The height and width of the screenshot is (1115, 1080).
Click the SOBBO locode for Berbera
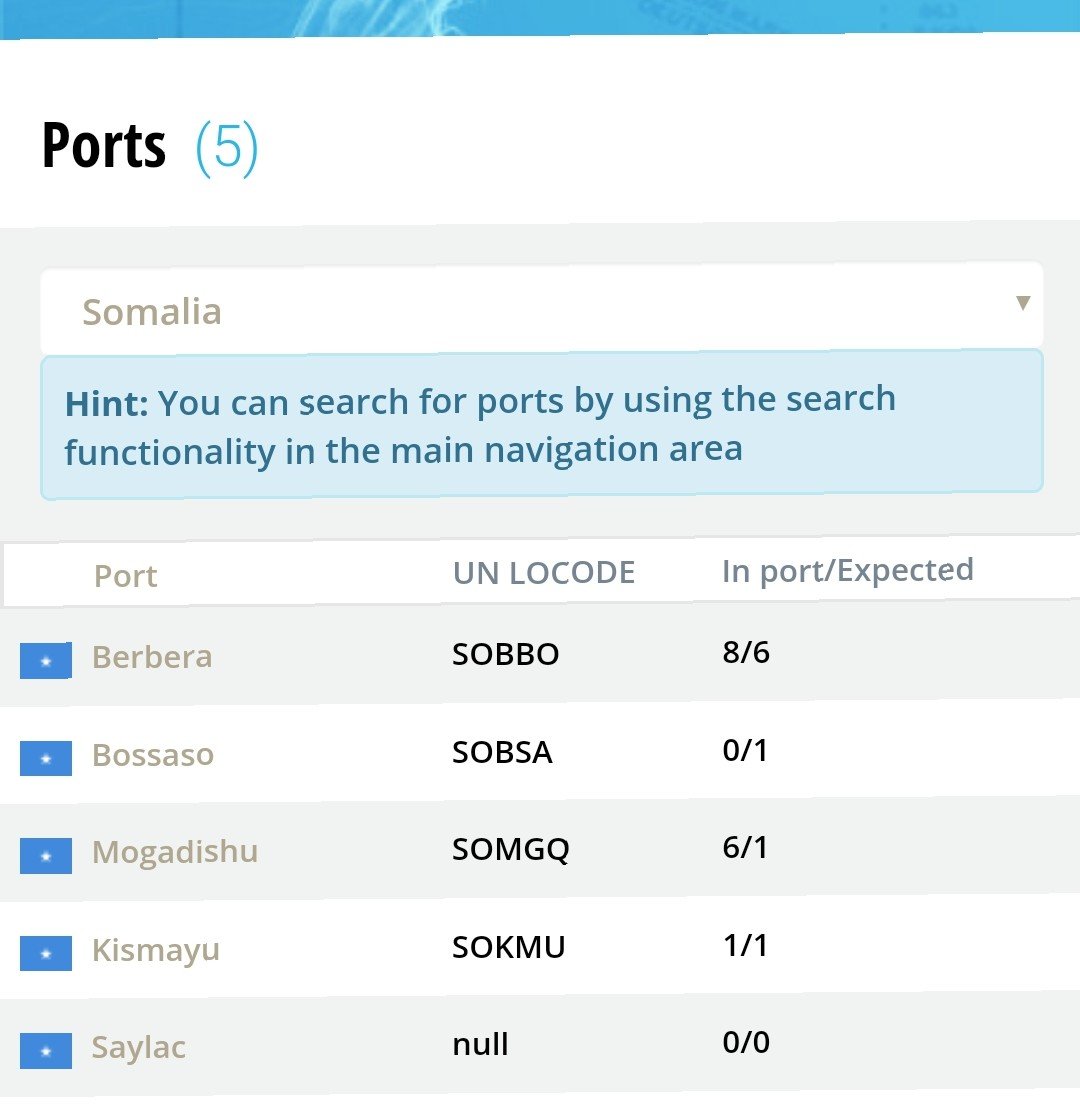pos(506,654)
